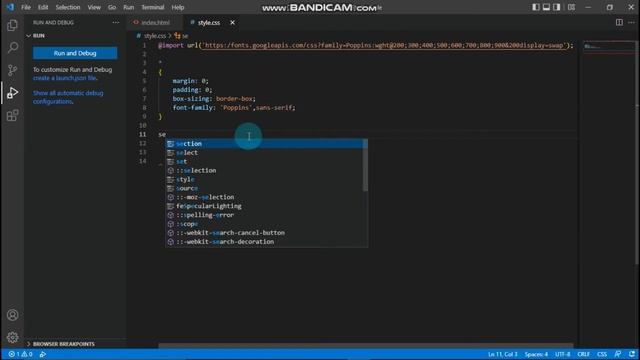This screenshot has height=360, width=640.
Task: Open the Explorer view in activity bar
Action: 12,25
